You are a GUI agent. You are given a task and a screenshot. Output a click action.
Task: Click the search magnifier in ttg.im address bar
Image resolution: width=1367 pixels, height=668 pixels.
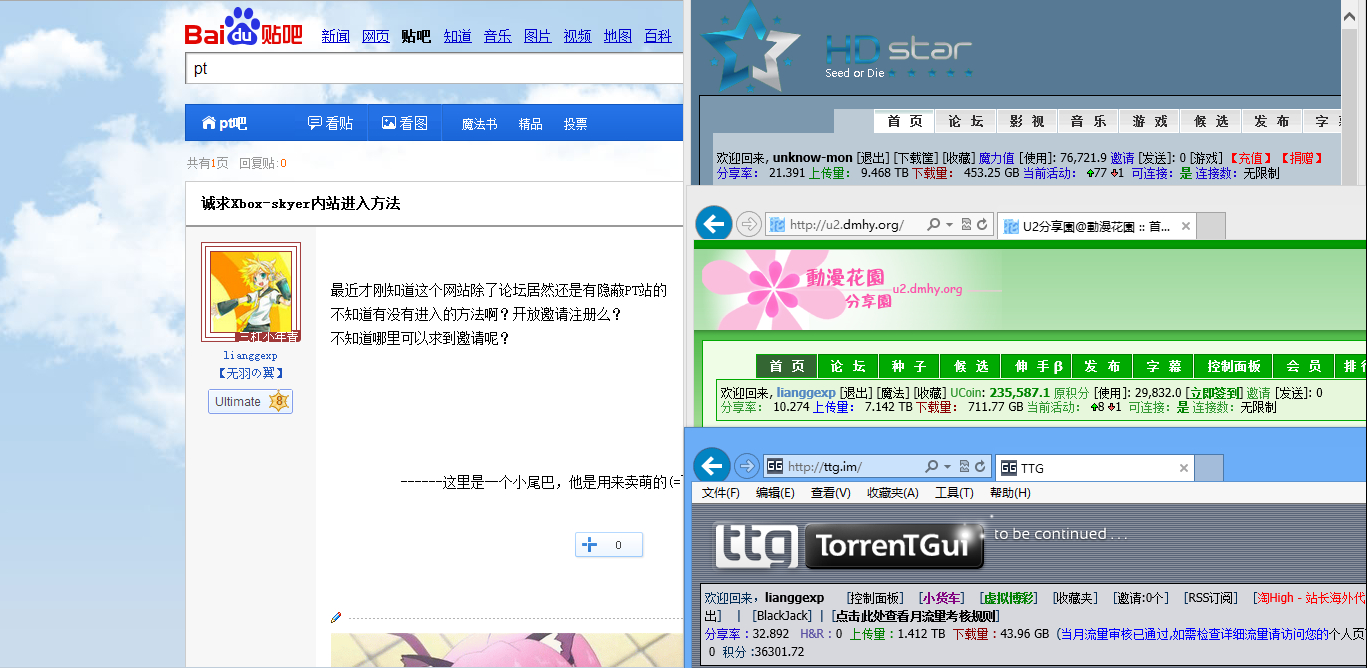tap(932, 467)
